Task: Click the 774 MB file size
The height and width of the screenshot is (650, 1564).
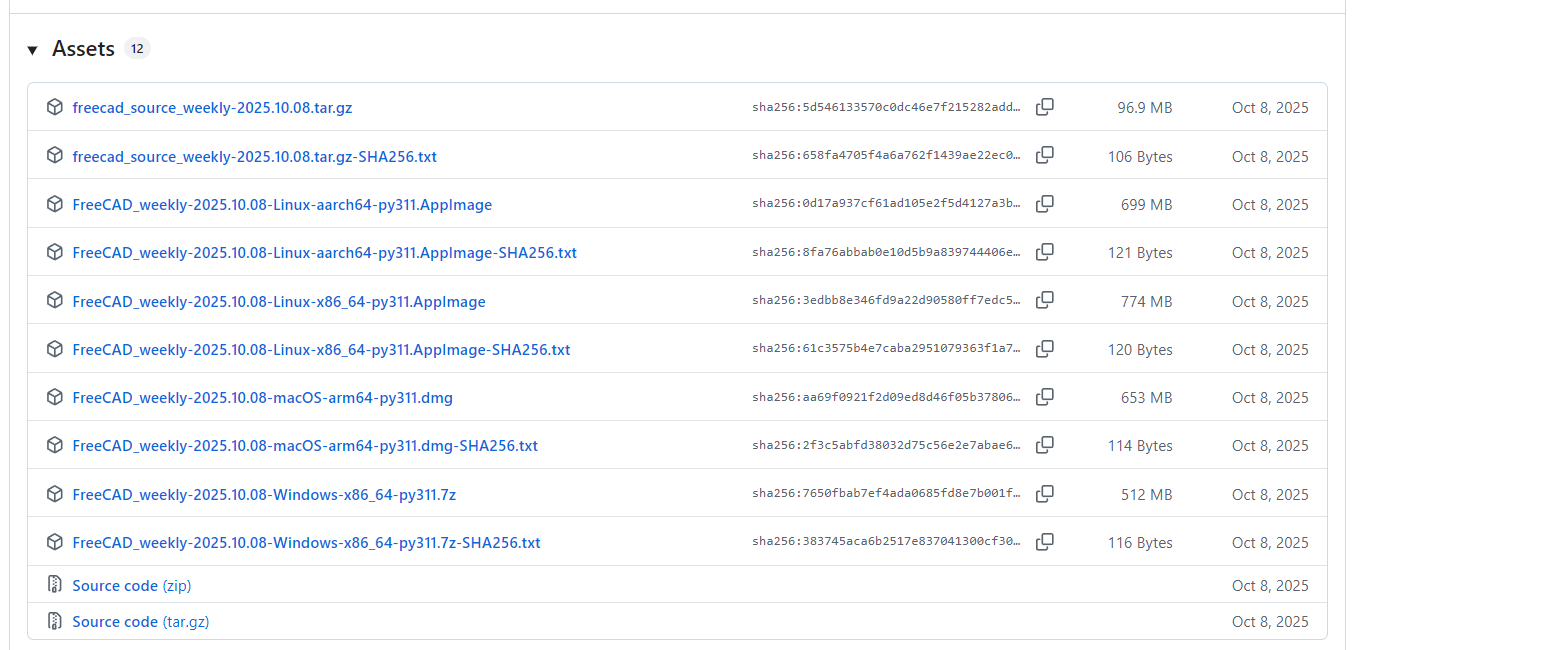Action: (x=1147, y=302)
